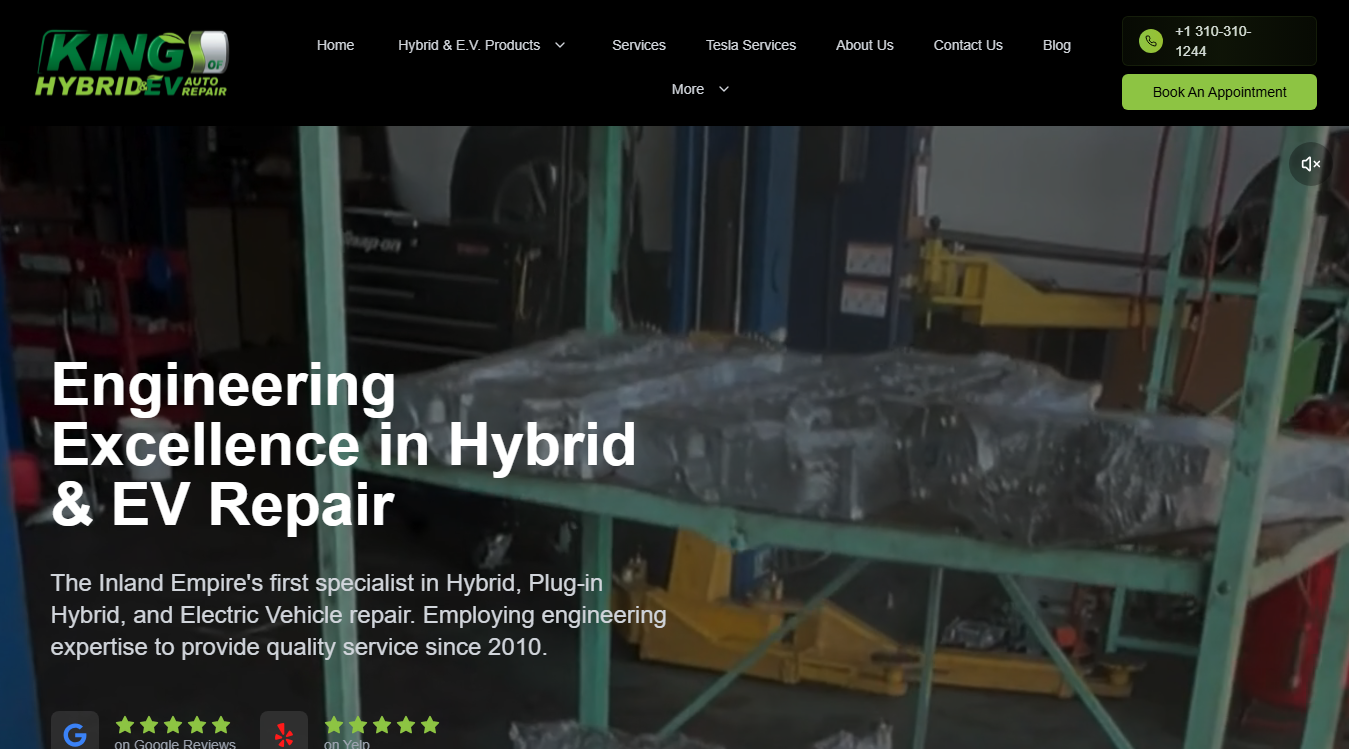Go to the Home page
The height and width of the screenshot is (749, 1349).
336,45
